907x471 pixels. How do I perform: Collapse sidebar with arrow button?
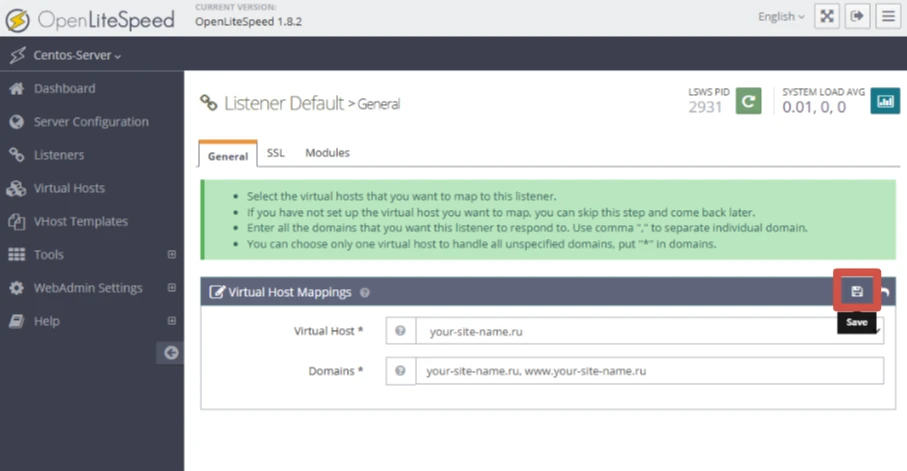pyautogui.click(x=170, y=353)
